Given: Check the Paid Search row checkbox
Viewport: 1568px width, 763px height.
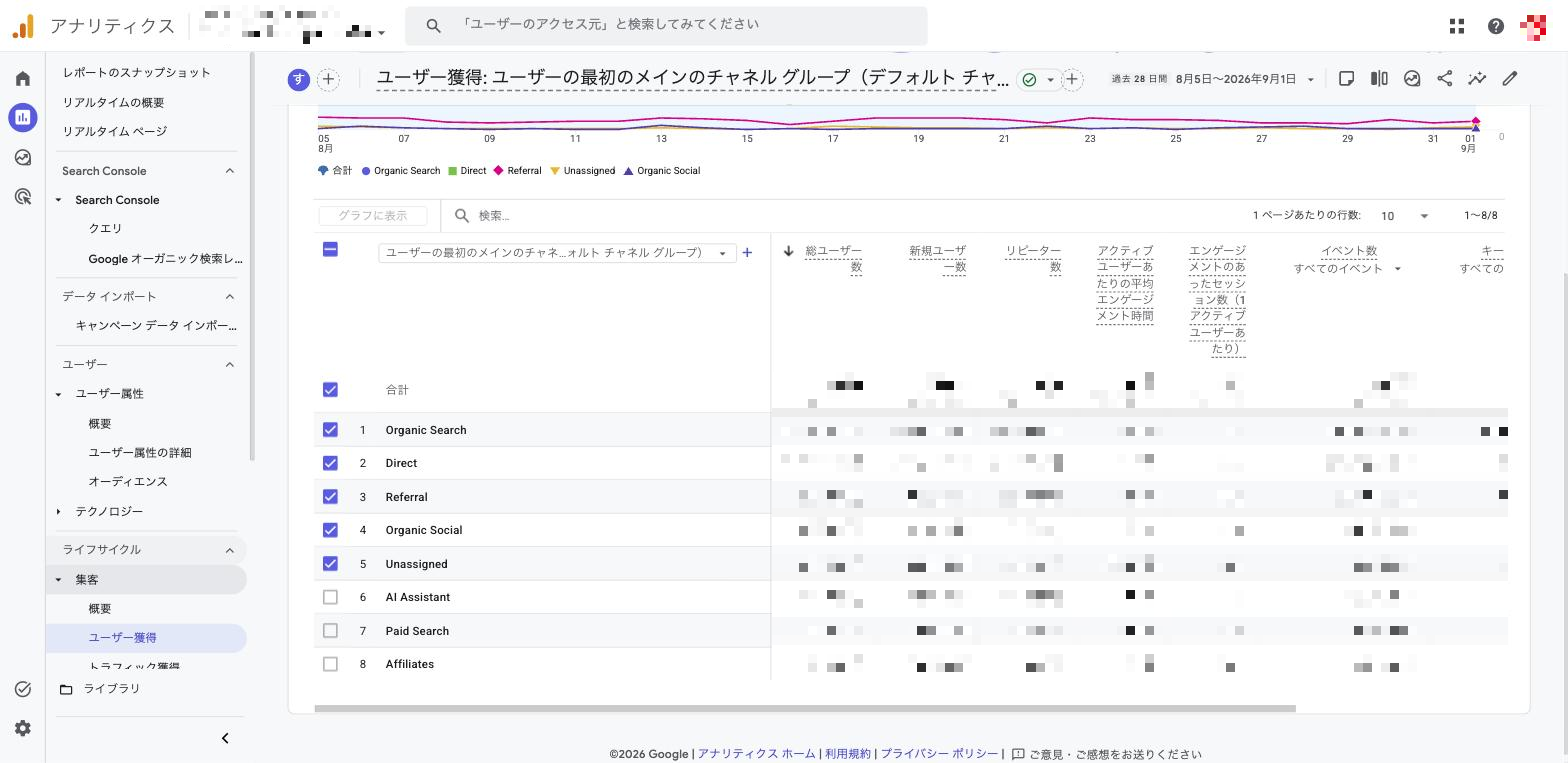Looking at the screenshot, I should tap(330, 631).
